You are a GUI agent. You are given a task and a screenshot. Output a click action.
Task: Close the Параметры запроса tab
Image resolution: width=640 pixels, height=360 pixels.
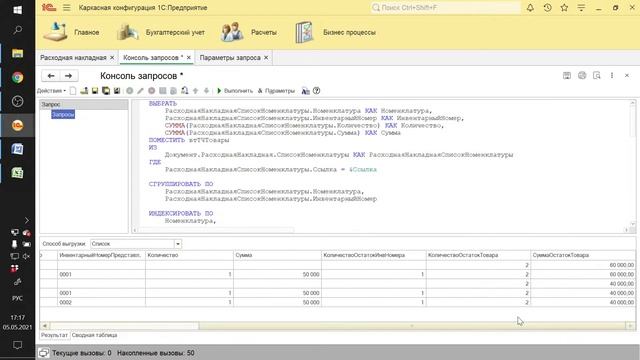[266, 58]
